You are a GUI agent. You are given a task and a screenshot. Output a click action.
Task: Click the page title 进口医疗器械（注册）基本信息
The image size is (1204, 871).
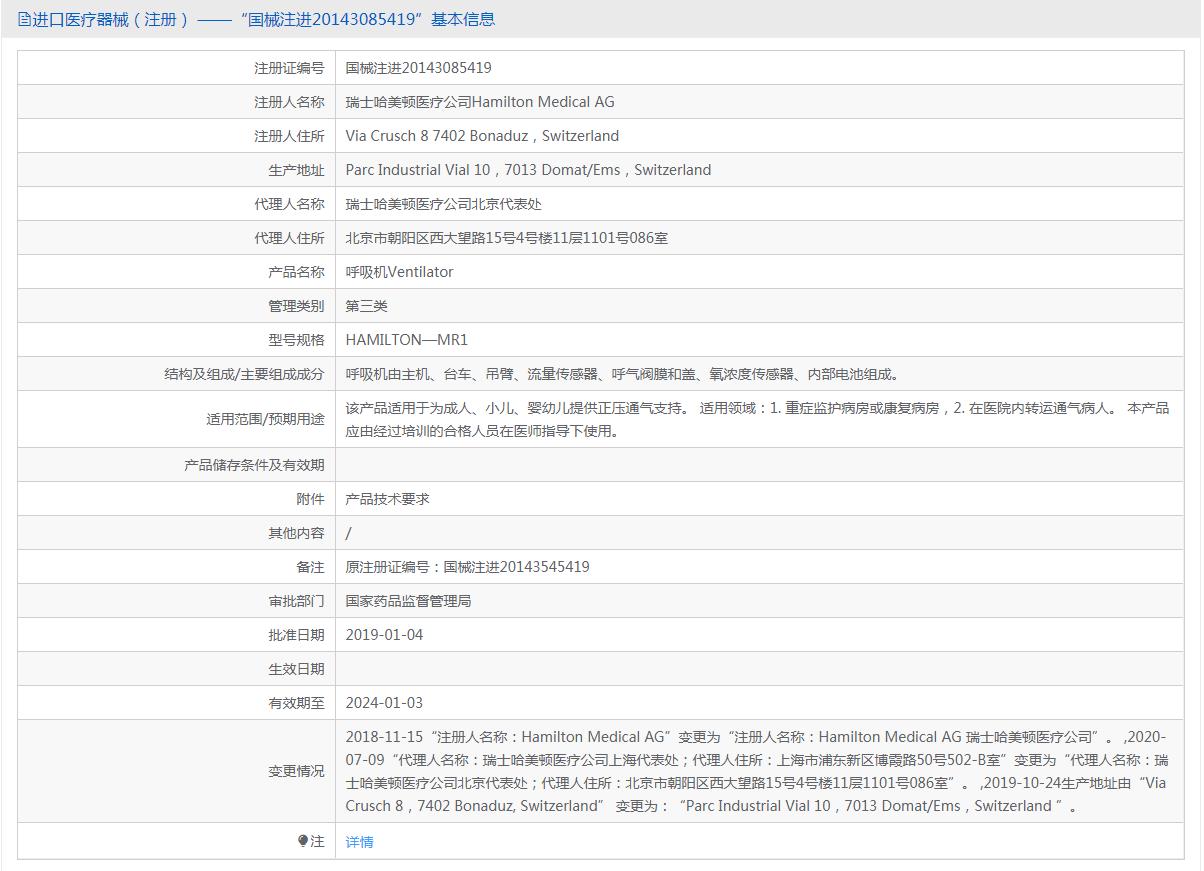coord(264,19)
